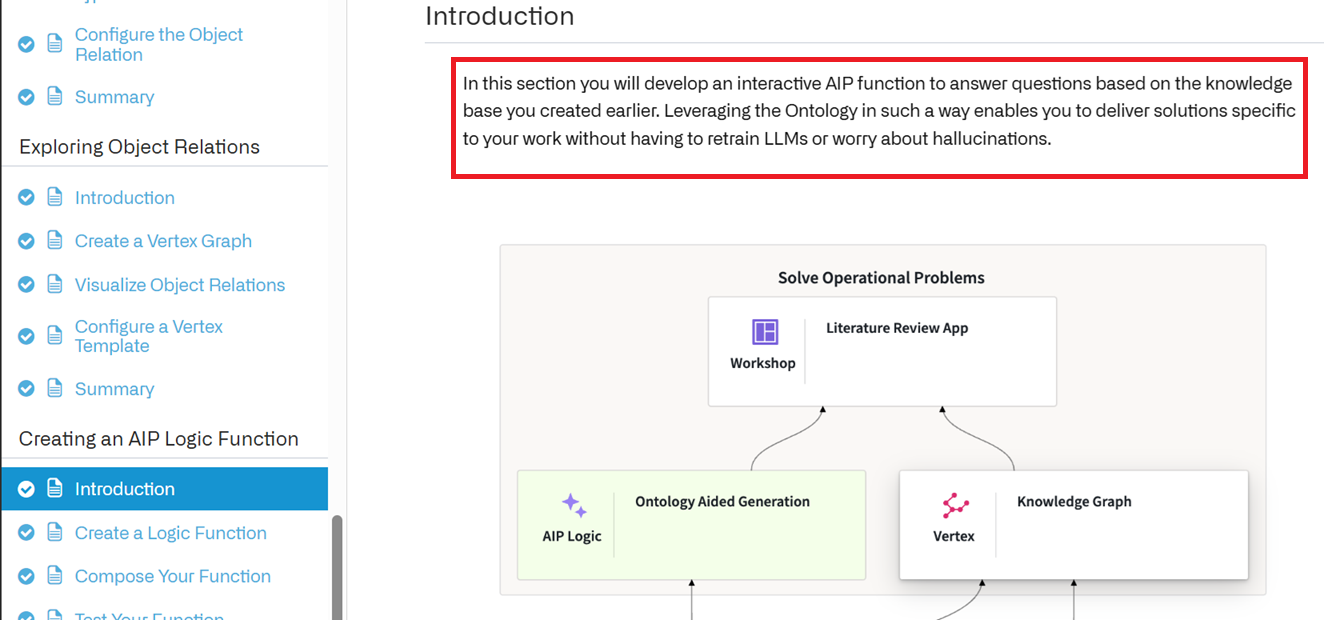This screenshot has height=620, width=1324.
Task: Click document icon beside Compose Your Function
Action: 55,576
